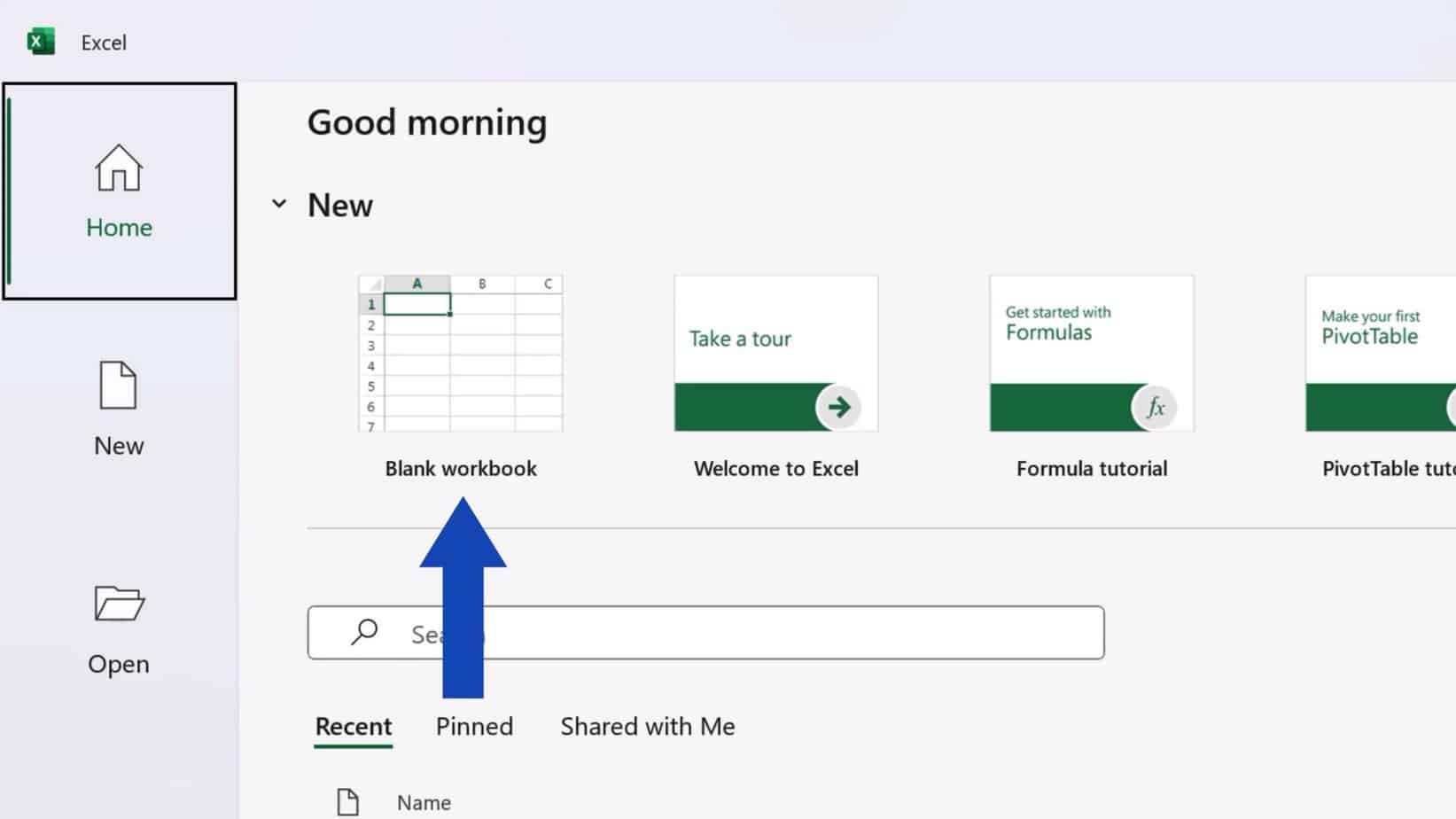Click the search magnifier icon
This screenshot has height=819, width=1456.
point(364,632)
